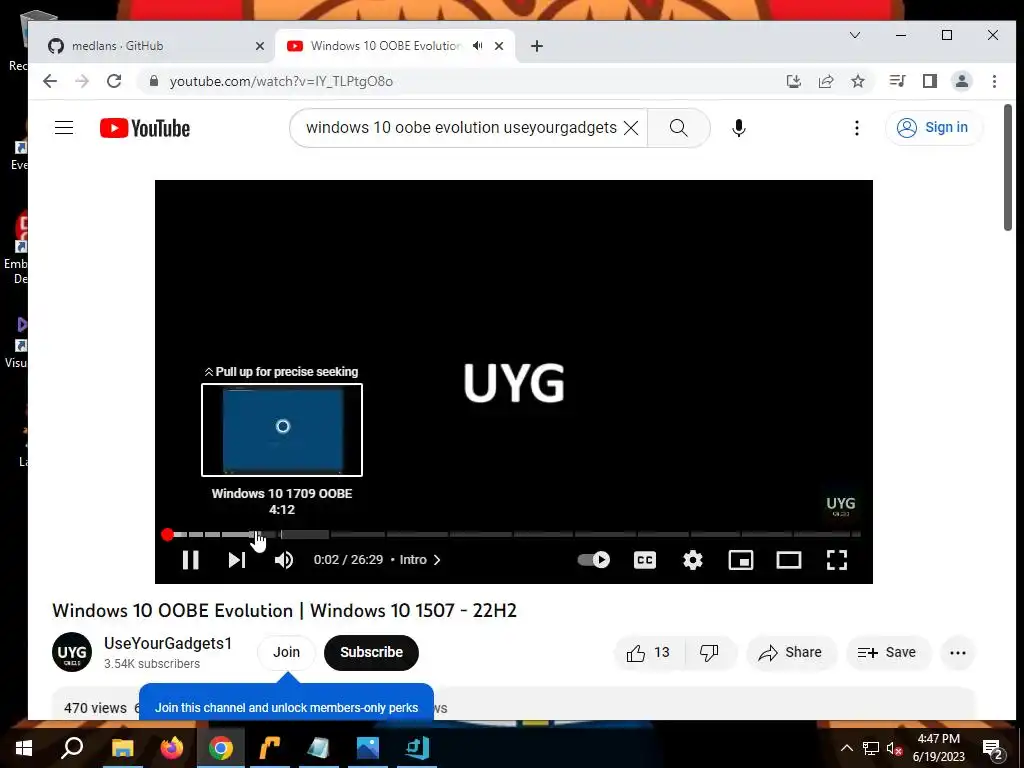Enable miniplayer mode
The image size is (1024, 768).
[741, 560]
